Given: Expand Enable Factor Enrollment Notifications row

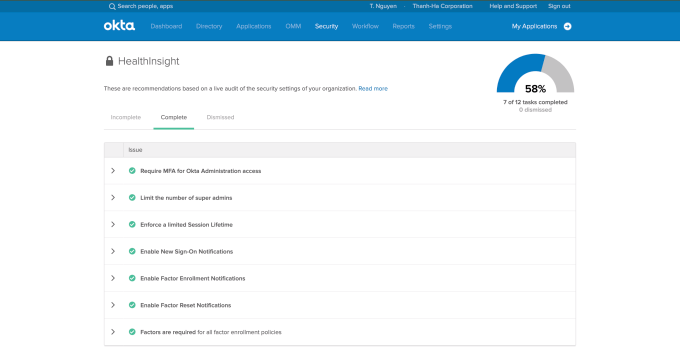Looking at the screenshot, I should point(113,279).
